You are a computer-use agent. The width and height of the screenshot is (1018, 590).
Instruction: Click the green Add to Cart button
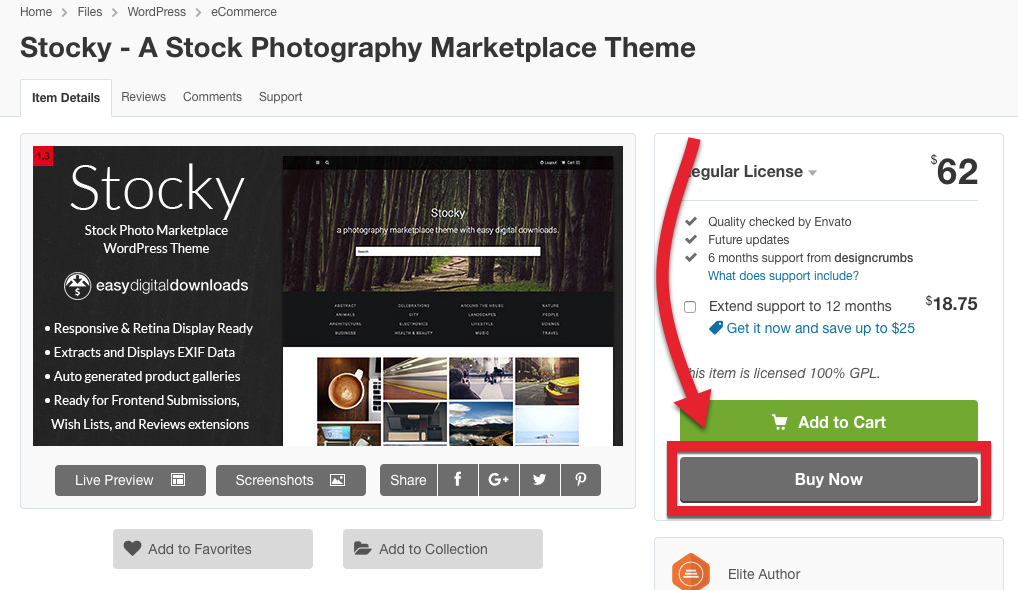point(829,422)
